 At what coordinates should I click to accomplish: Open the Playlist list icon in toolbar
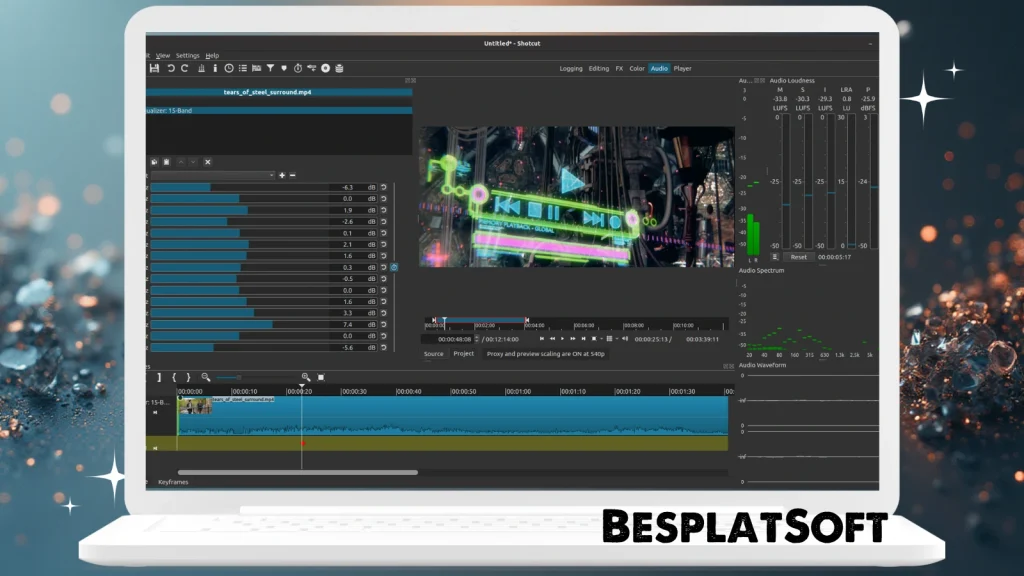(x=242, y=68)
